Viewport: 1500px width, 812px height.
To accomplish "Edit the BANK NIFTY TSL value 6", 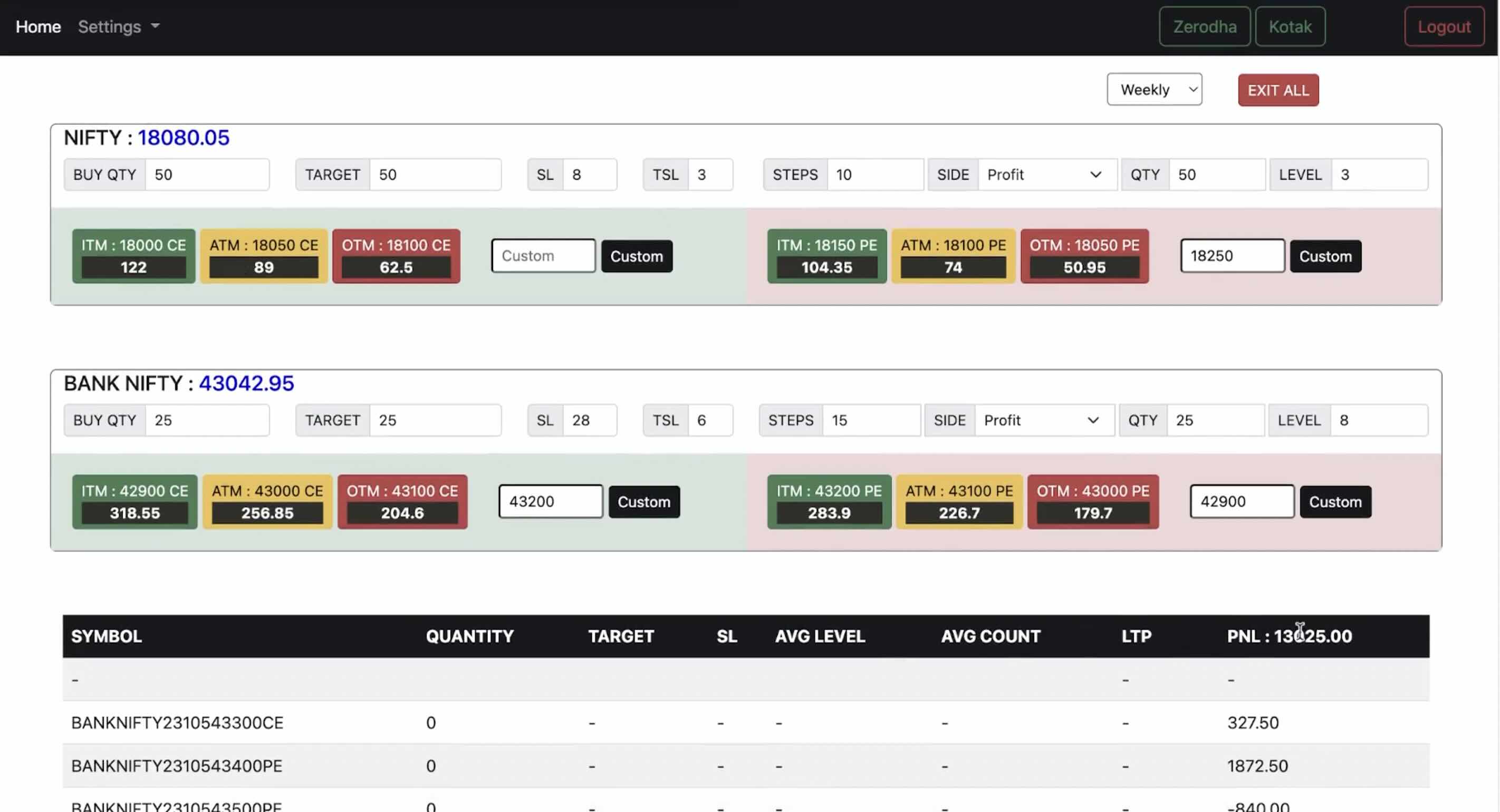I will tap(710, 420).
